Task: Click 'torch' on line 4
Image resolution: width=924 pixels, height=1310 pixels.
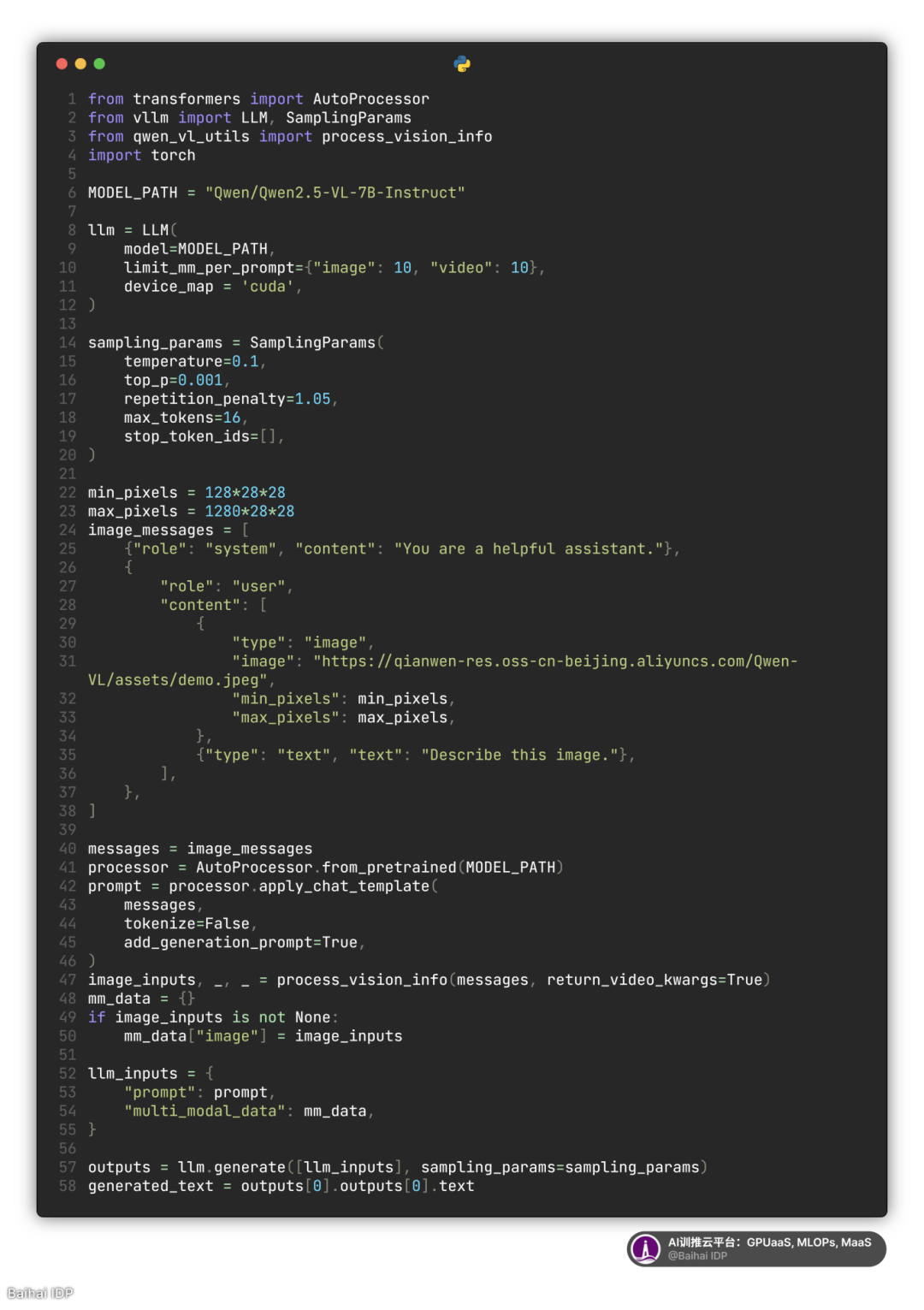Action: tap(174, 156)
